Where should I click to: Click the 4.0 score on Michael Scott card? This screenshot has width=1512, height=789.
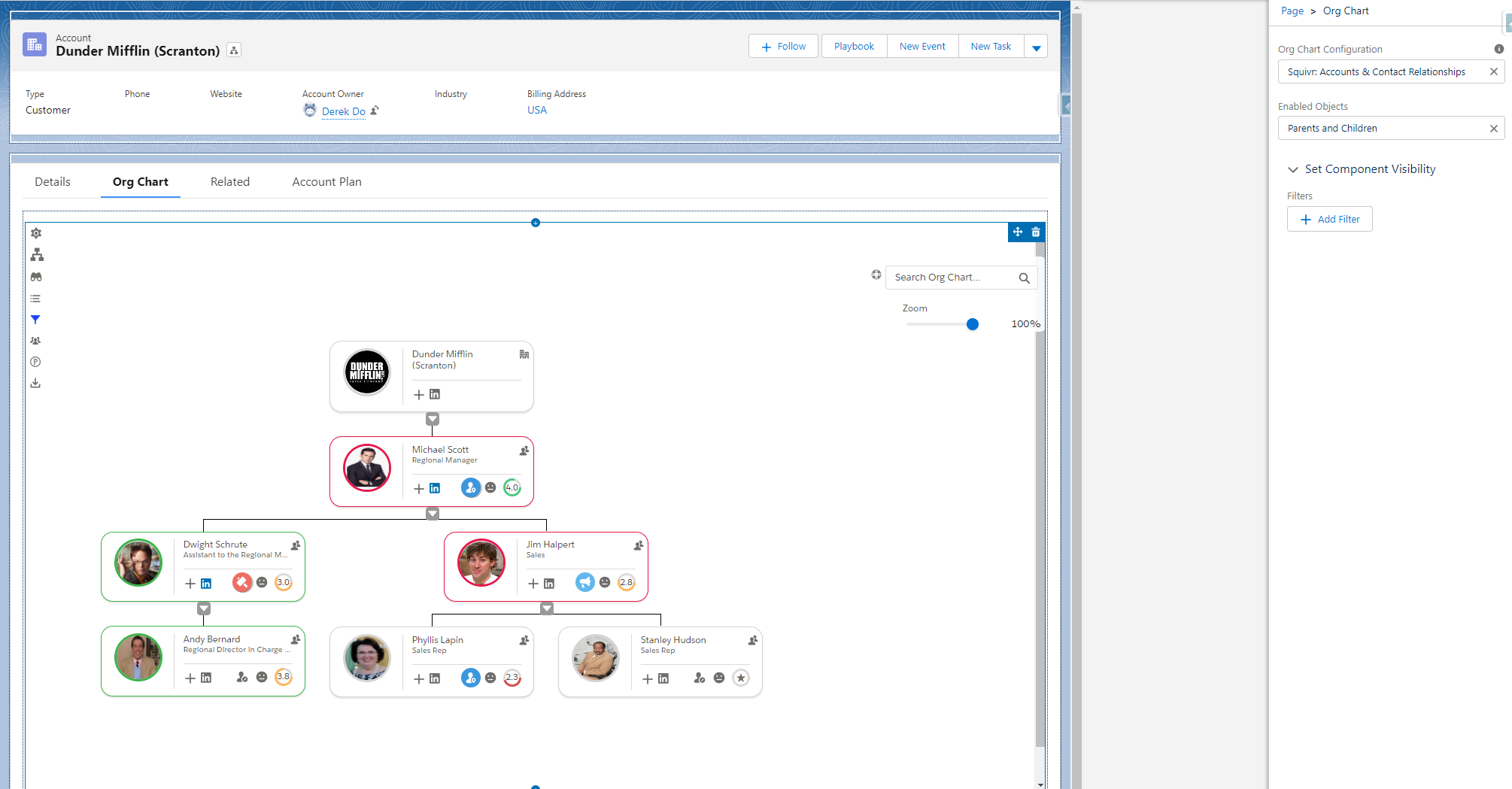coord(512,487)
